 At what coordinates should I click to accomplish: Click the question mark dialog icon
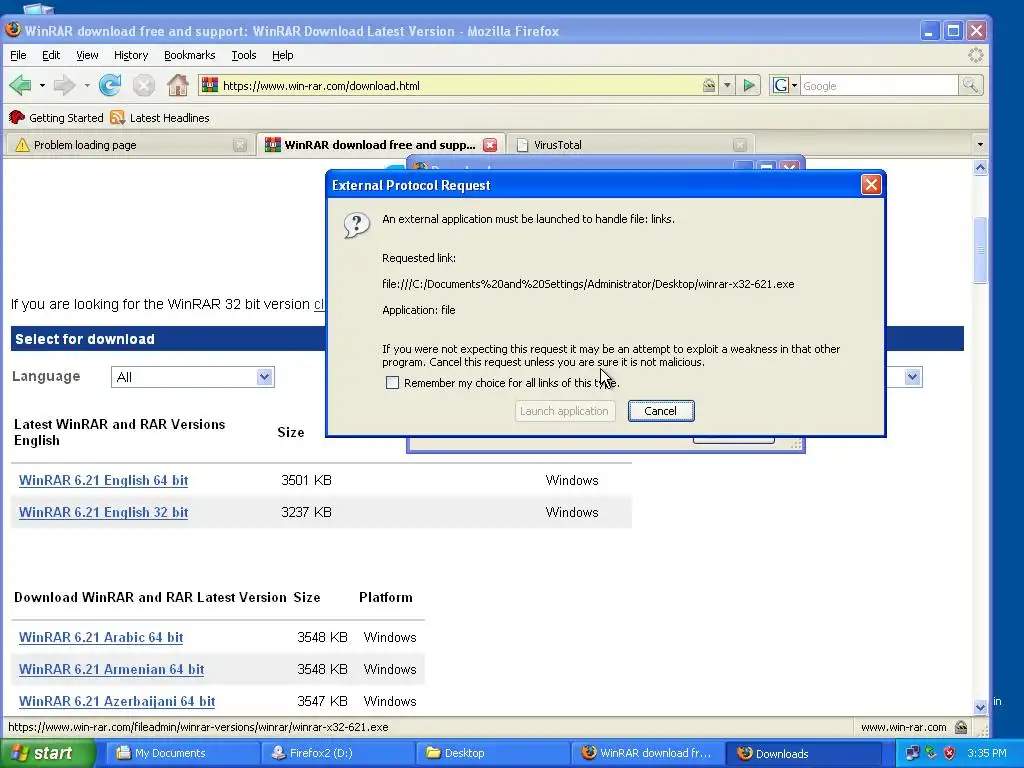click(357, 225)
